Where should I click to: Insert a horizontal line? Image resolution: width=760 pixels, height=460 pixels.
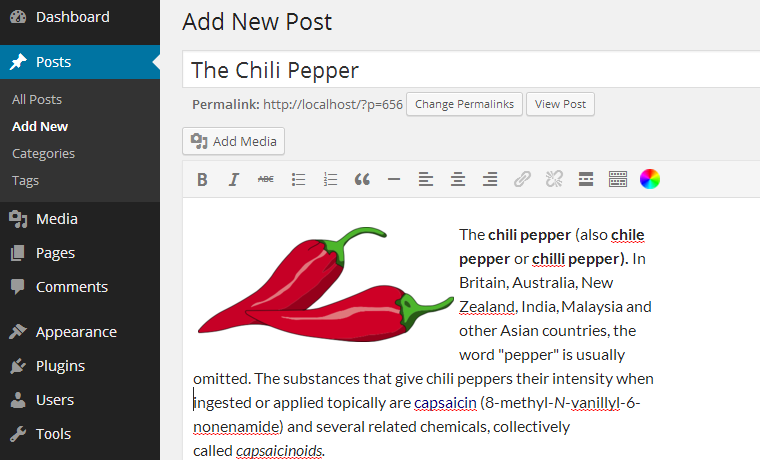394,179
